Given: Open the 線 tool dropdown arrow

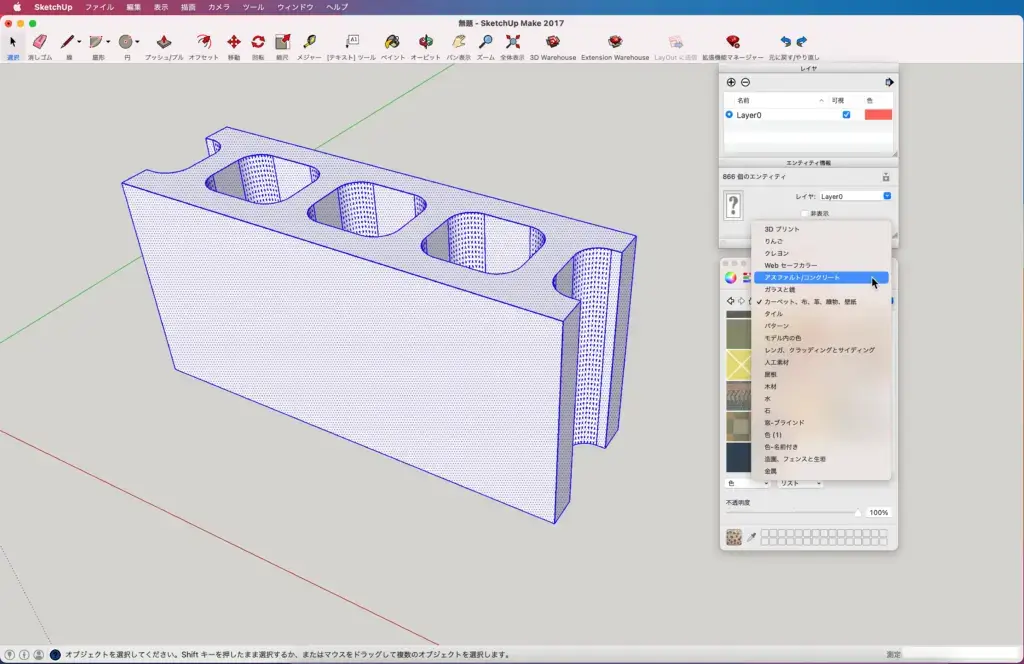Looking at the screenshot, I should (79, 42).
